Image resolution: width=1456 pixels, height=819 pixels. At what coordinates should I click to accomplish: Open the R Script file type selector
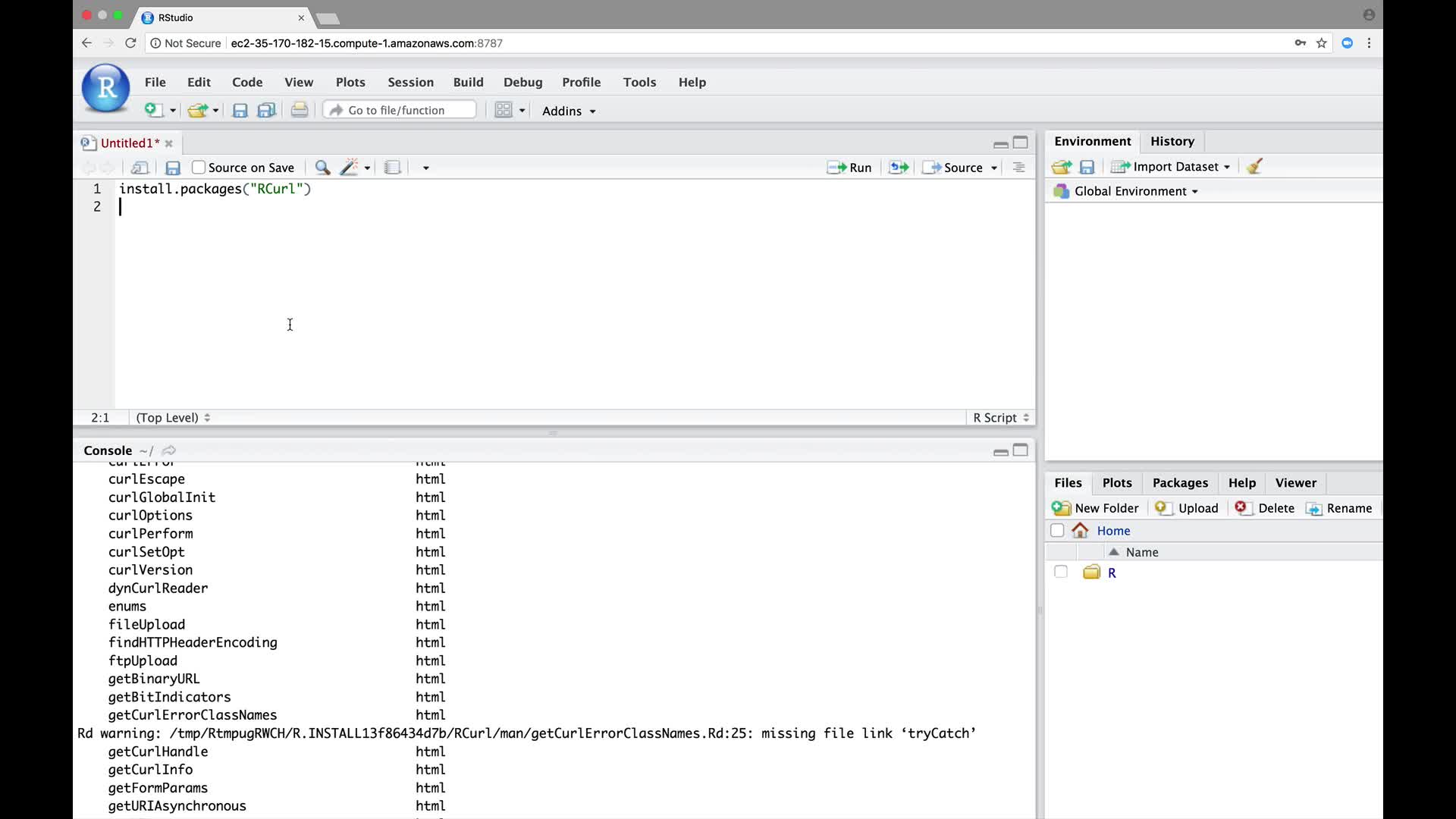(x=1000, y=418)
